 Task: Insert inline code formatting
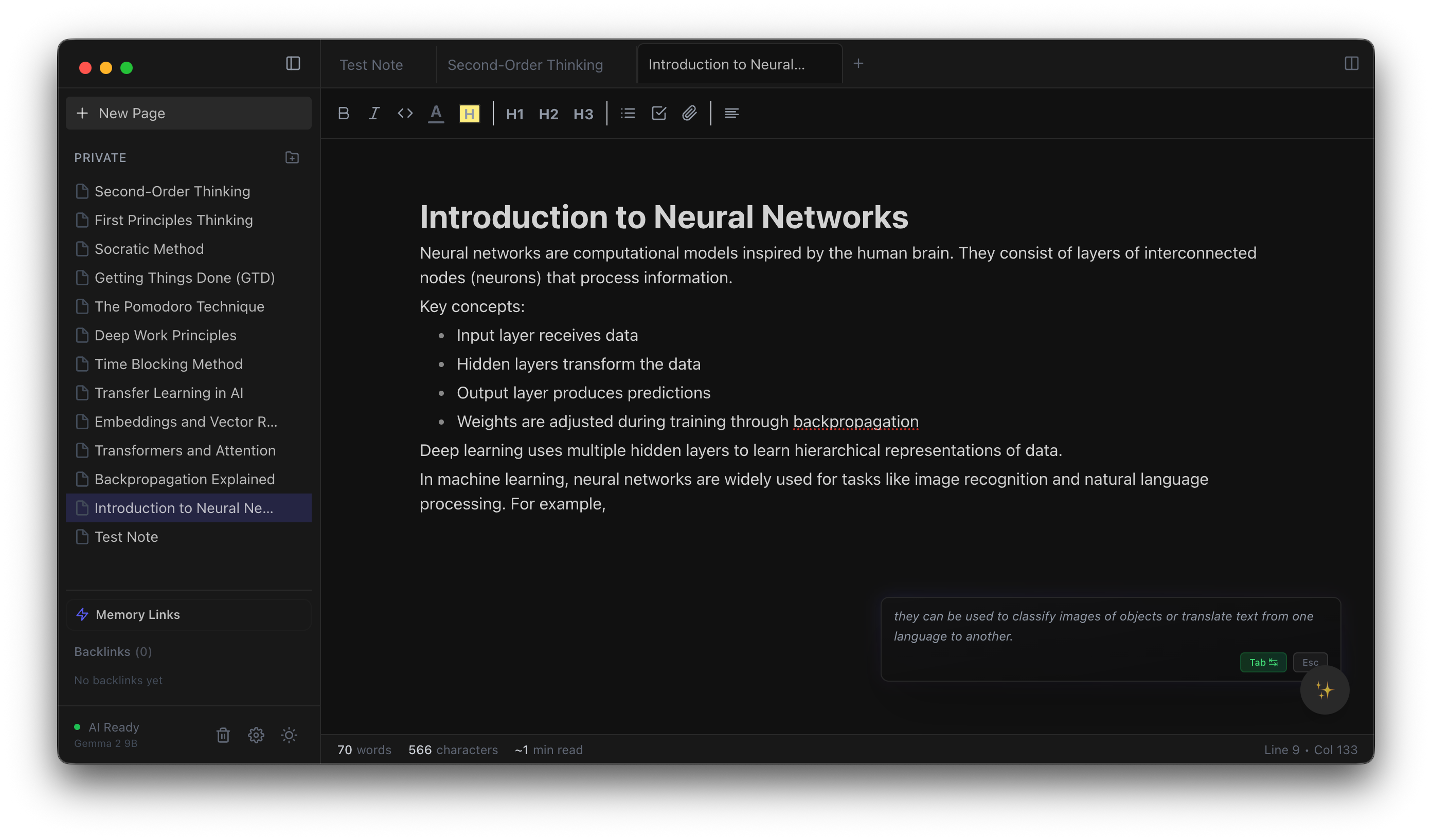(x=405, y=113)
